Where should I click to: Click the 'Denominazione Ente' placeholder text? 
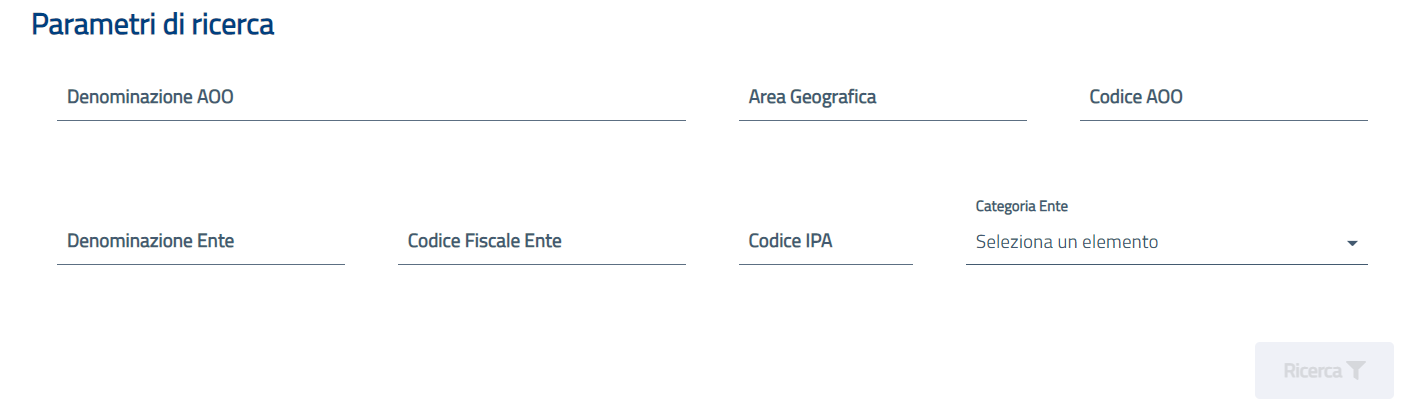tap(151, 241)
